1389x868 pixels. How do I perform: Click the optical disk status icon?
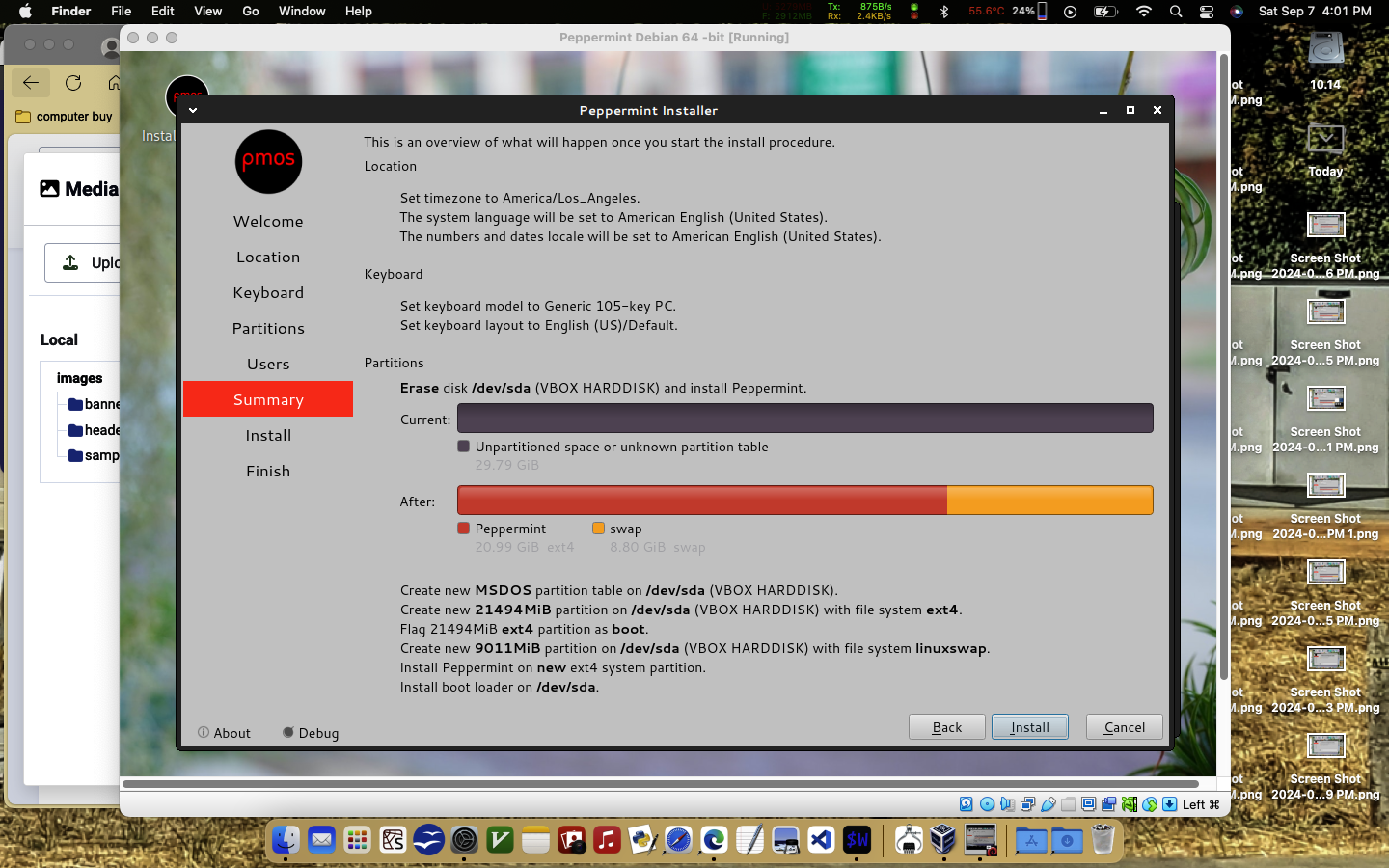pos(987,804)
